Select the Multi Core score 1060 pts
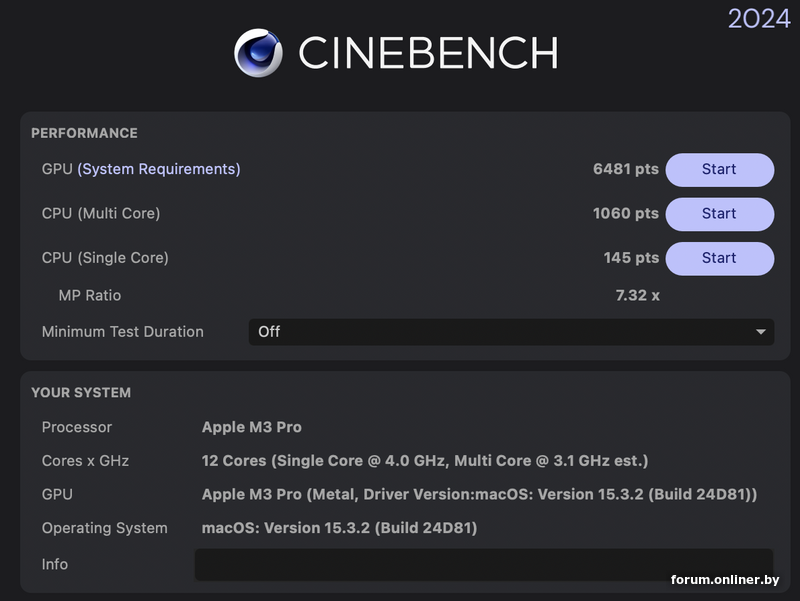Viewport: 800px width, 601px height. (625, 214)
